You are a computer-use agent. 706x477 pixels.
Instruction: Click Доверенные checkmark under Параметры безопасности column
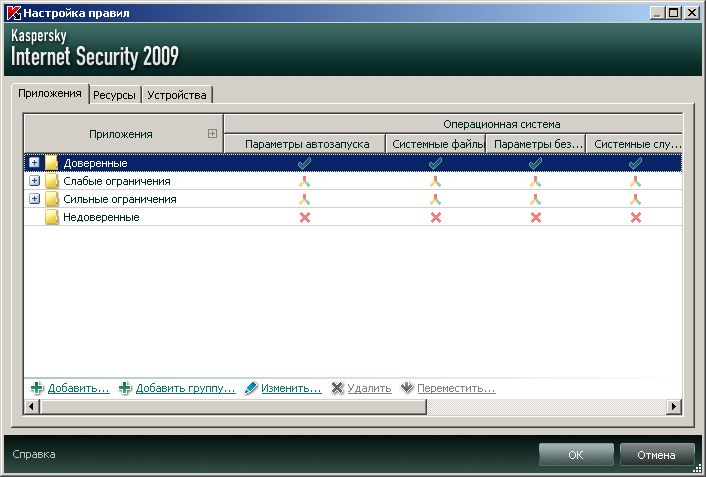[x=535, y=163]
